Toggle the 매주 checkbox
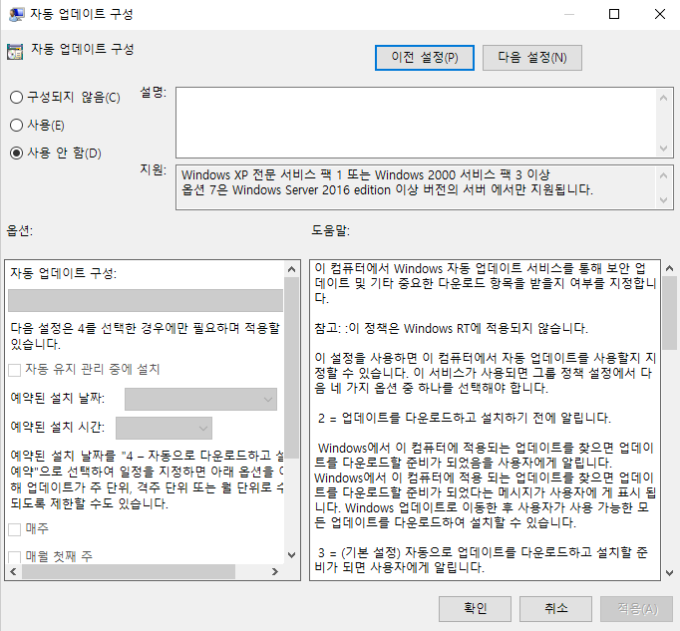This screenshot has width=680, height=631. coord(15,530)
